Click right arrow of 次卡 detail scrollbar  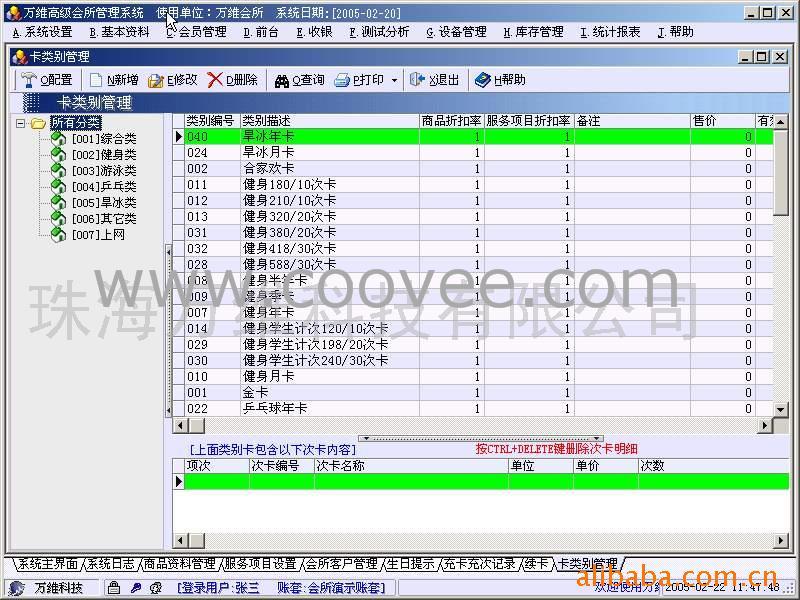point(781,540)
